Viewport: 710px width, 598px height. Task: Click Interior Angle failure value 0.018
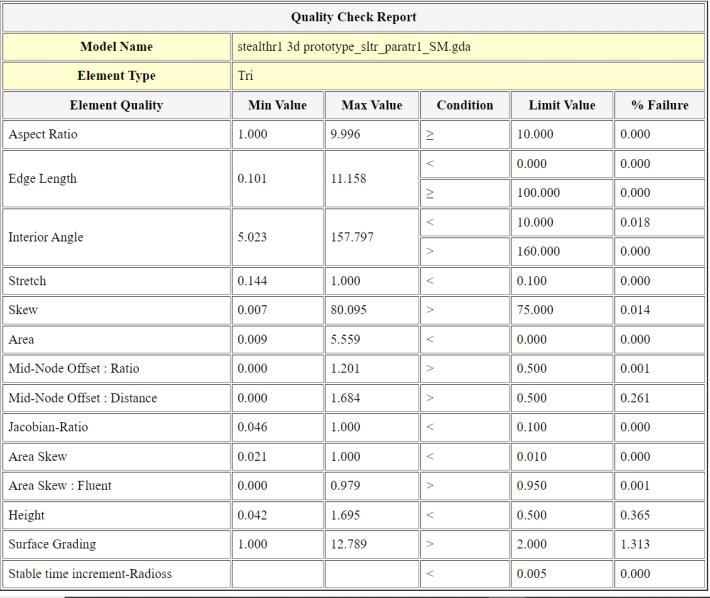pos(635,222)
